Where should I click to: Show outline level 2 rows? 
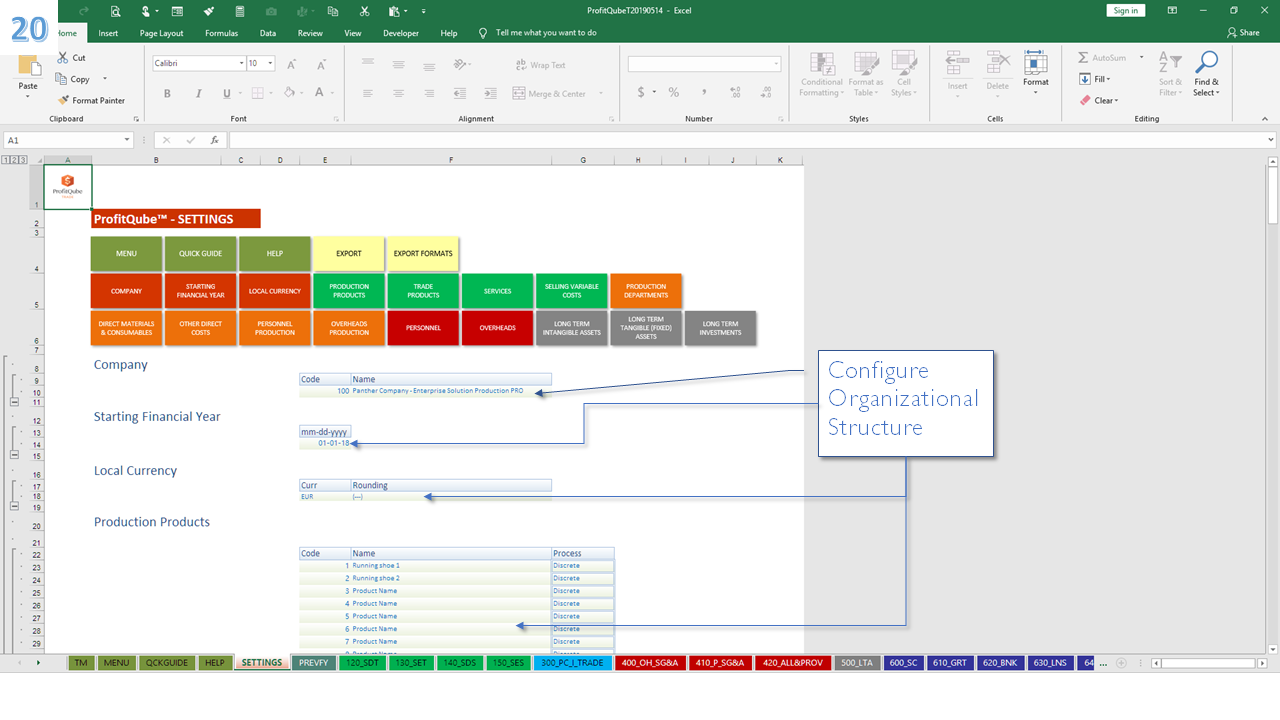click(x=13, y=160)
